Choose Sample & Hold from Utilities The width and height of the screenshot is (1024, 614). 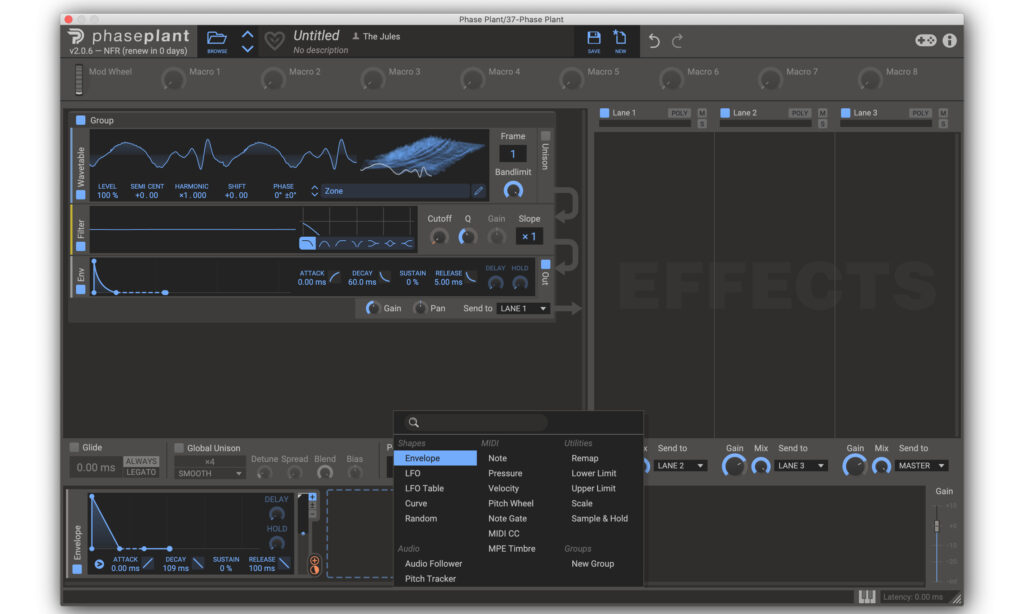[x=600, y=519]
